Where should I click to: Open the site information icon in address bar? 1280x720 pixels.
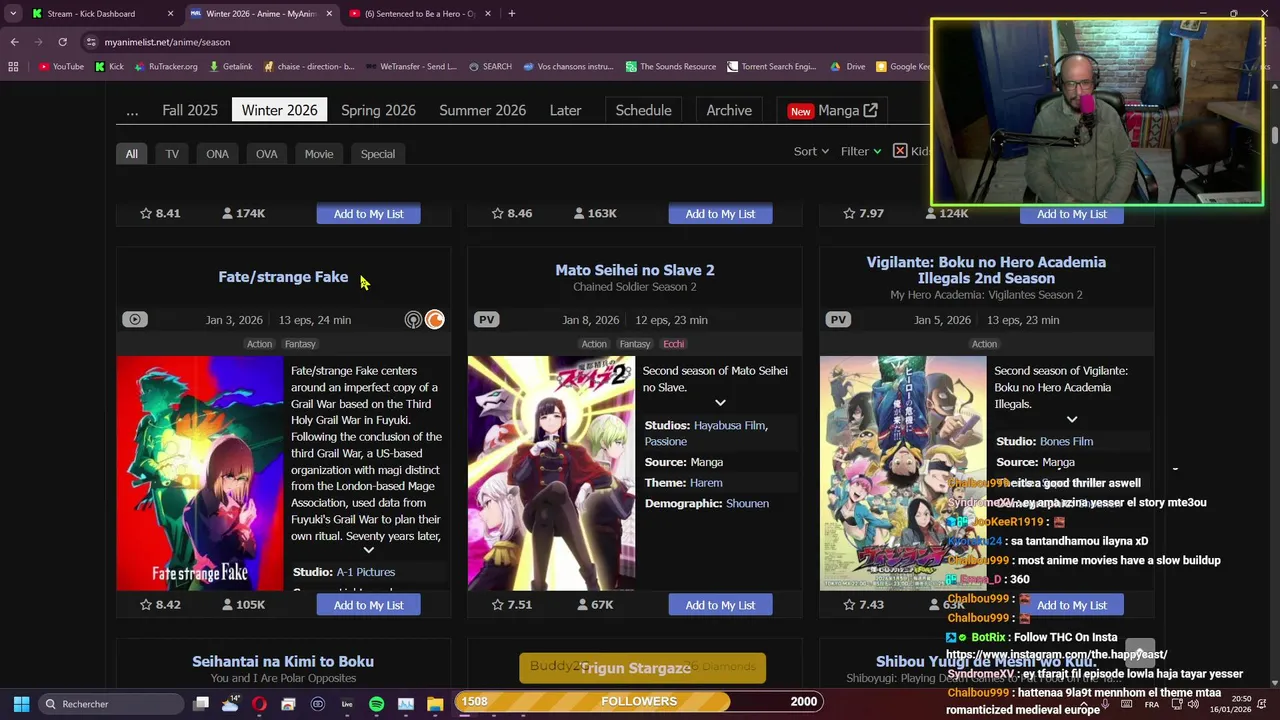pos(91,42)
